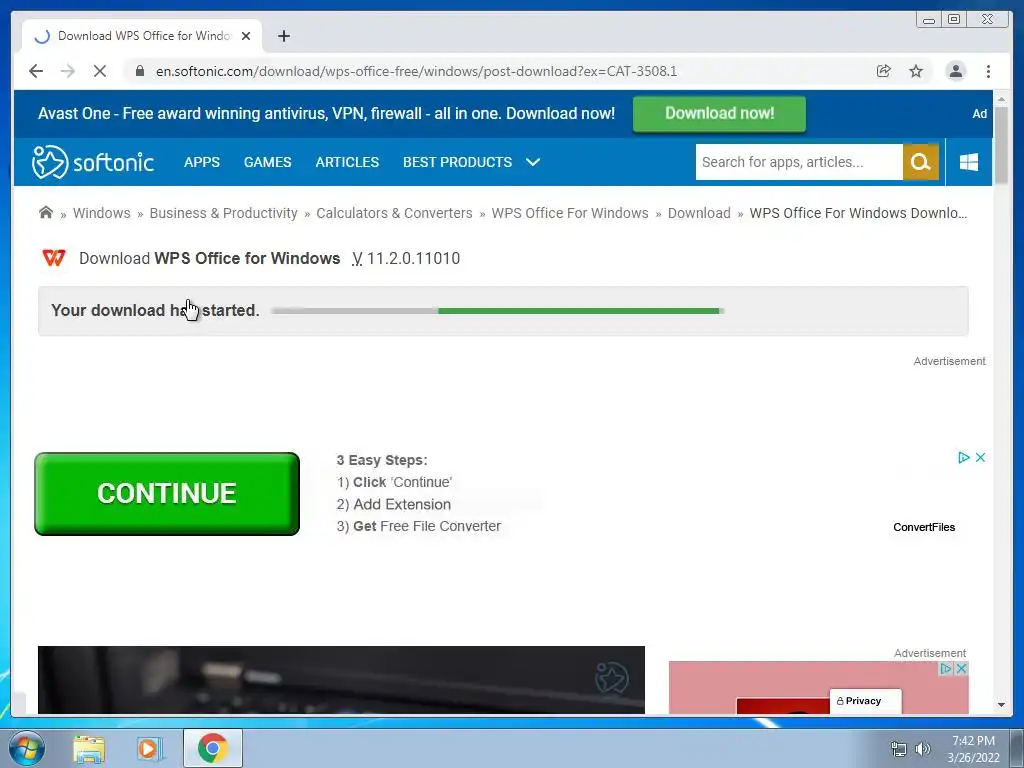Click the WPS Office red W icon
The image size is (1024, 768).
click(x=54, y=258)
